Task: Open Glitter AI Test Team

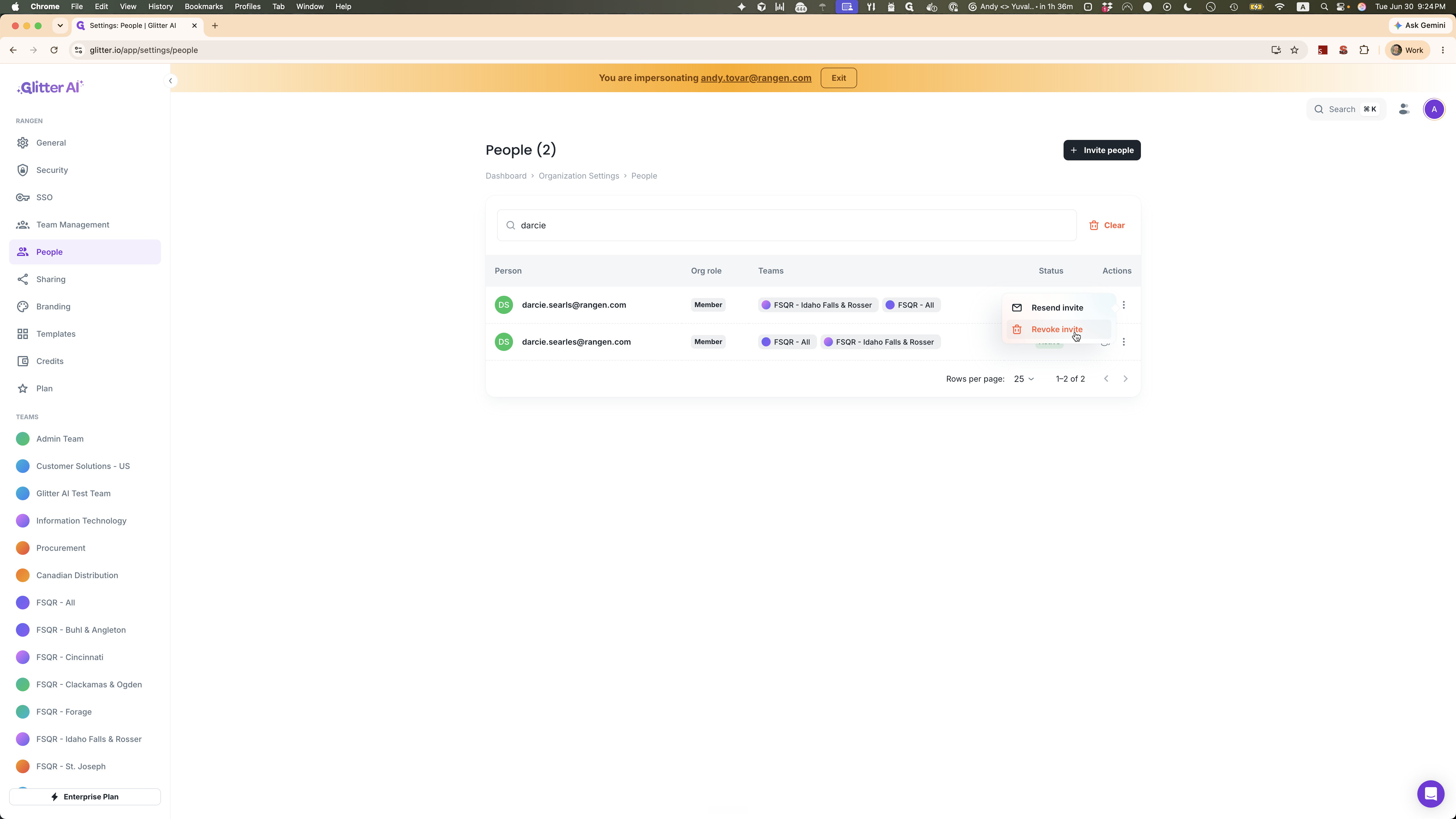Action: tap(85, 493)
